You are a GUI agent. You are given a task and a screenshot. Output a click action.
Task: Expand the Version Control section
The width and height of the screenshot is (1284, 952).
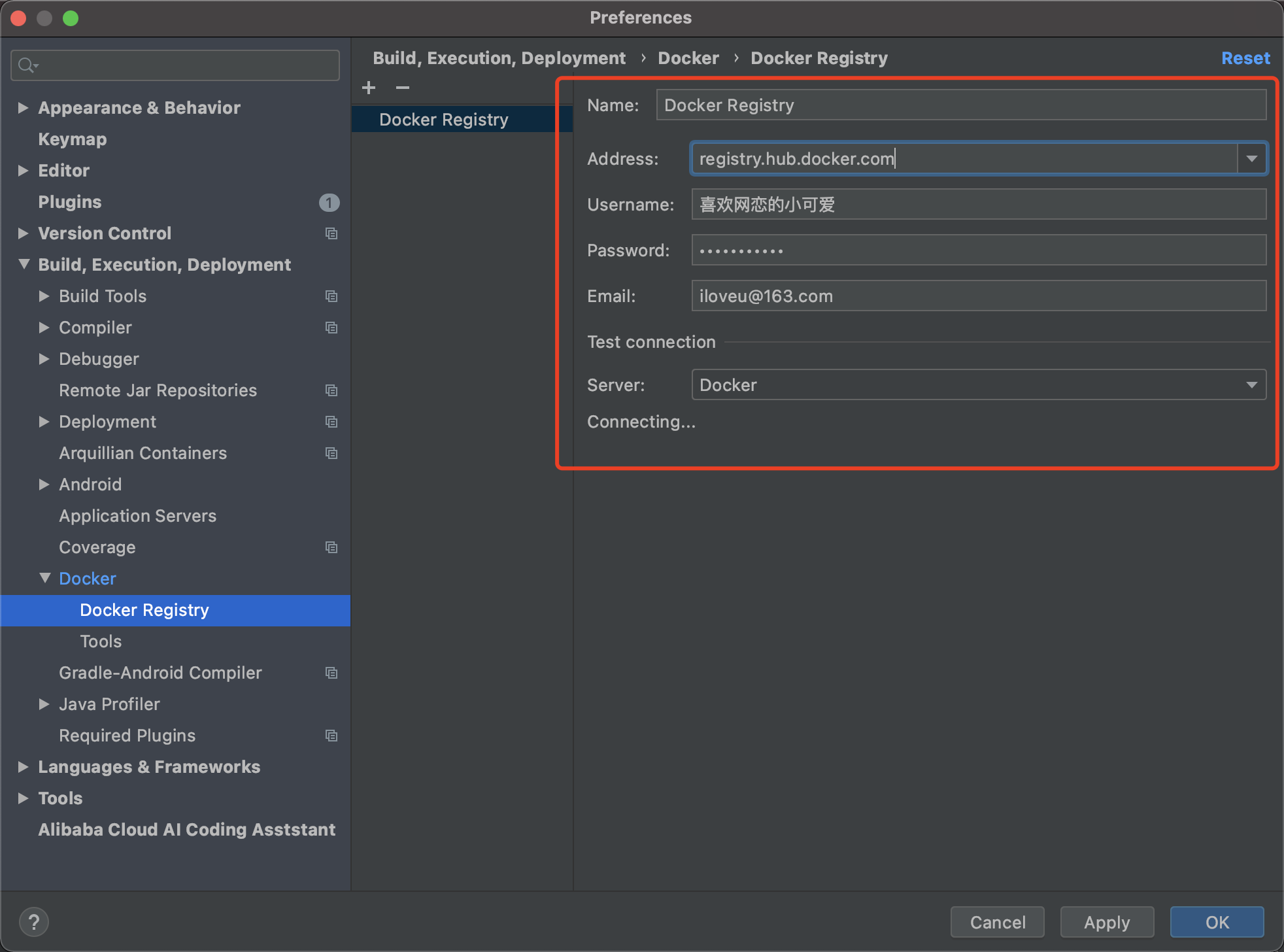click(23, 233)
